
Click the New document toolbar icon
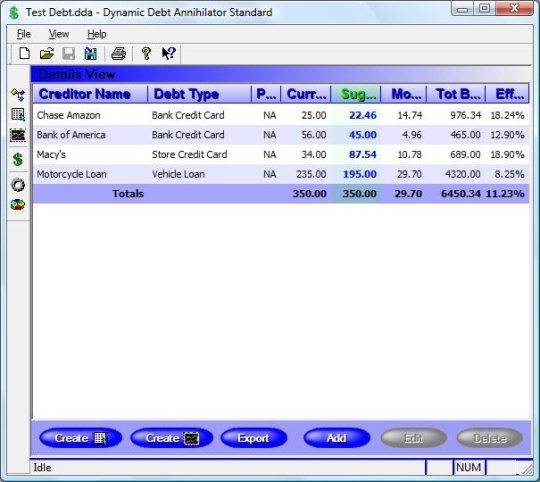[x=24, y=54]
